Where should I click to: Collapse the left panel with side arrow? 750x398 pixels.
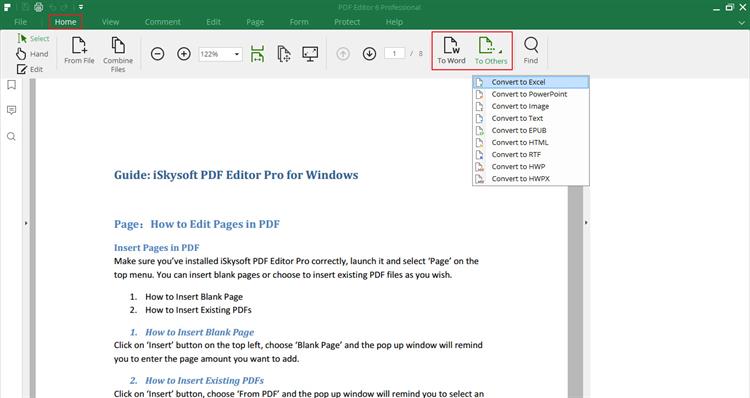[x=26, y=223]
